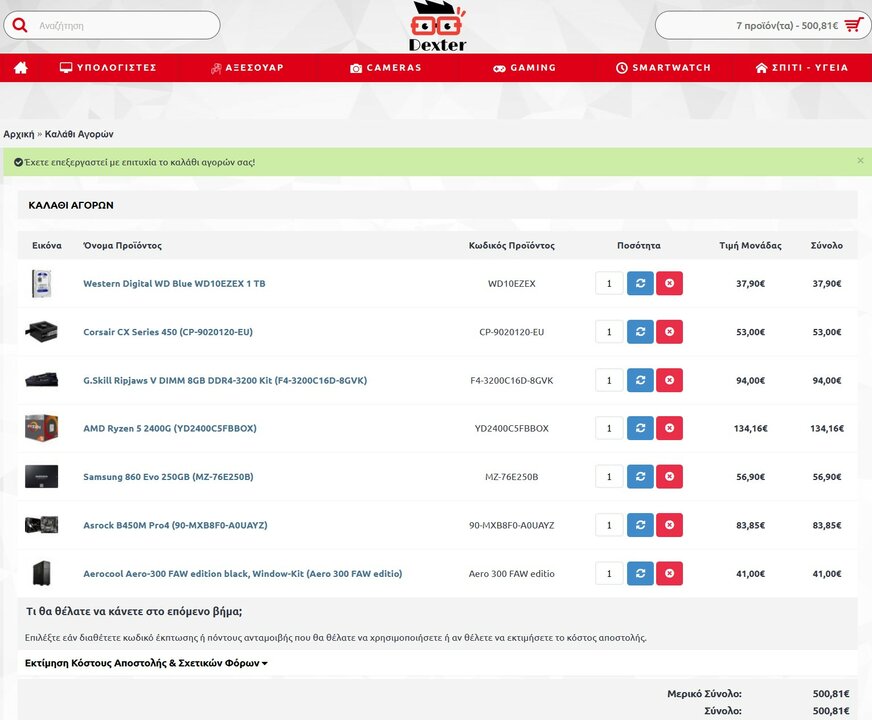Click quantity field for WD Blue
Image resolution: width=872 pixels, height=720 pixels.
[609, 284]
